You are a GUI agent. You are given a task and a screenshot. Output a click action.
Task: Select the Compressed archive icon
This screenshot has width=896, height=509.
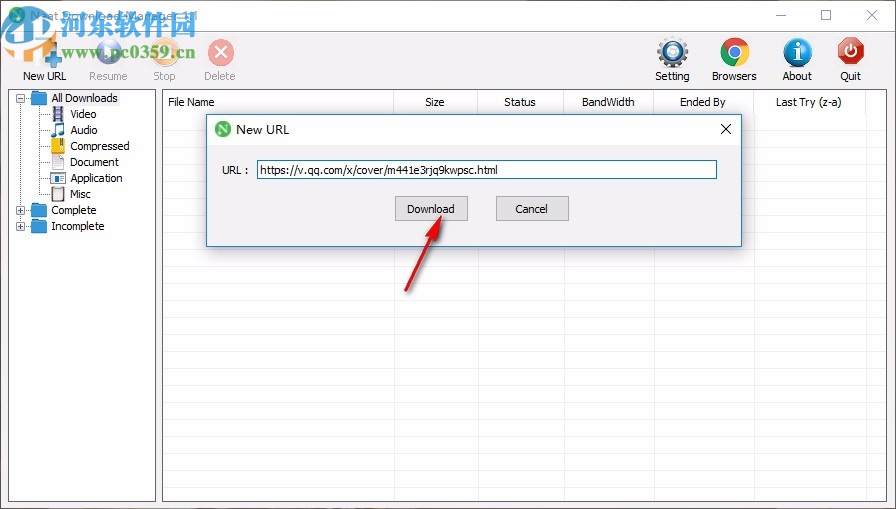(x=58, y=146)
